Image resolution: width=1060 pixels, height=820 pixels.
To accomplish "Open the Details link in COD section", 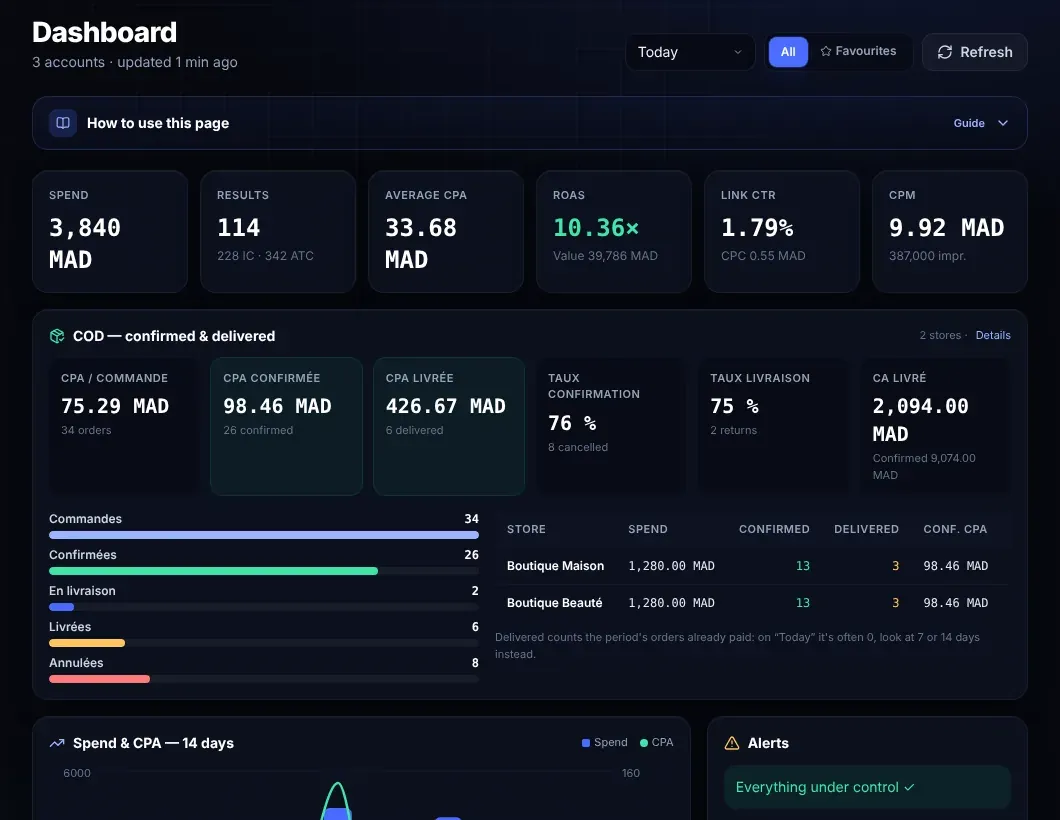I will pyautogui.click(x=992, y=335).
